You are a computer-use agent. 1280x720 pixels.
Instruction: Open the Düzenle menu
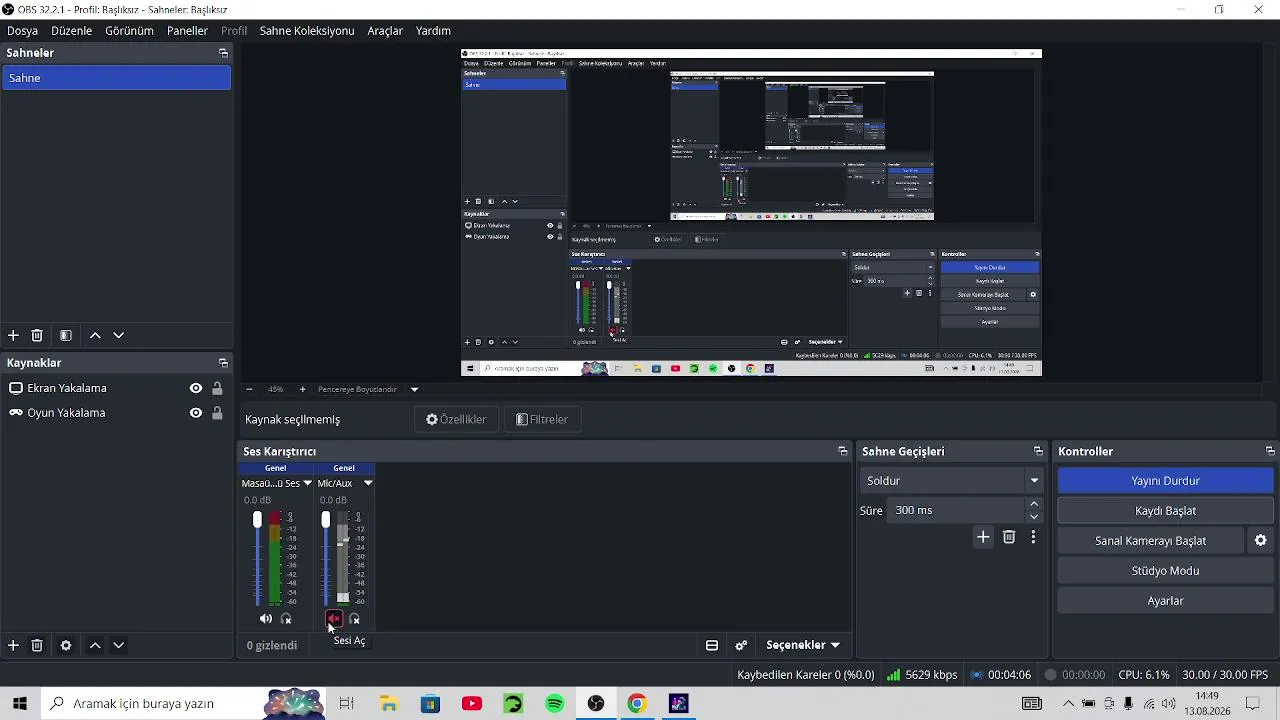(72, 31)
